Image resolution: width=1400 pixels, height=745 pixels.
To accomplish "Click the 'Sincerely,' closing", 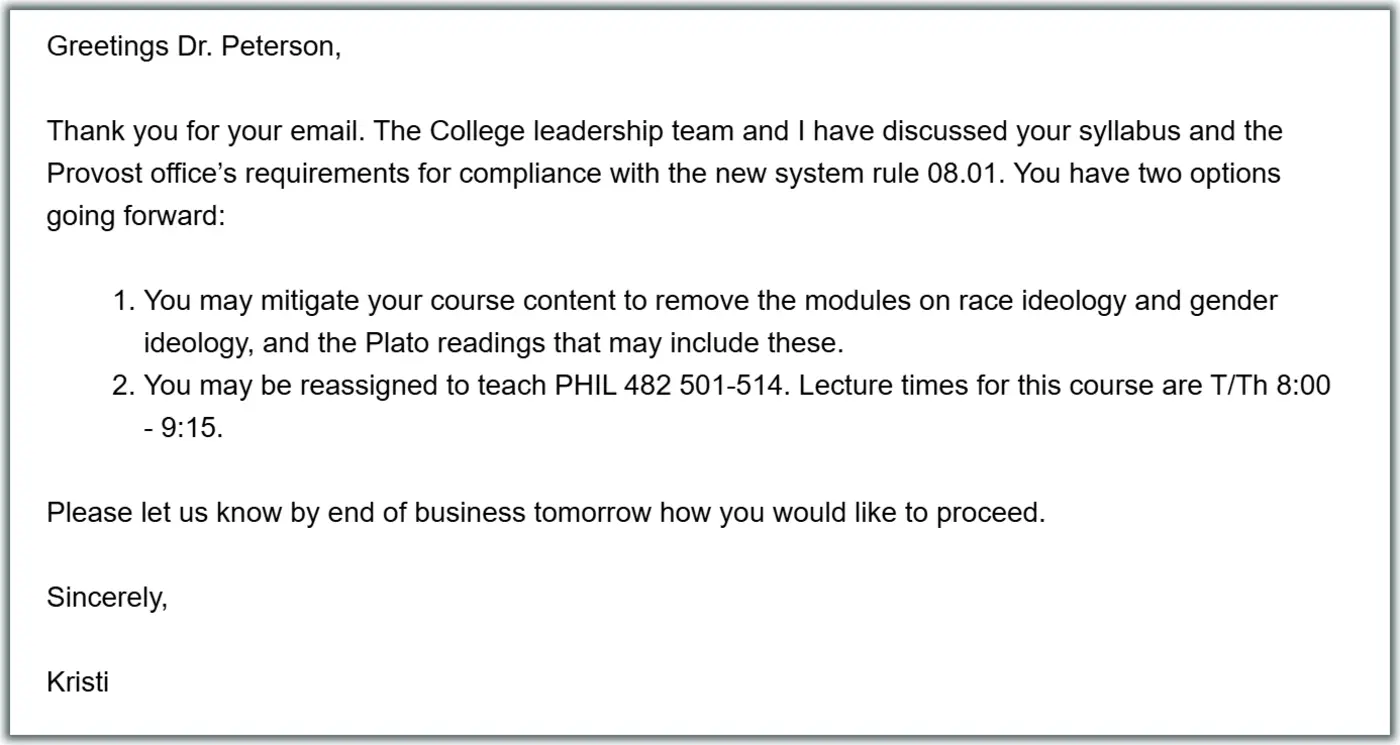I will pos(107,598).
